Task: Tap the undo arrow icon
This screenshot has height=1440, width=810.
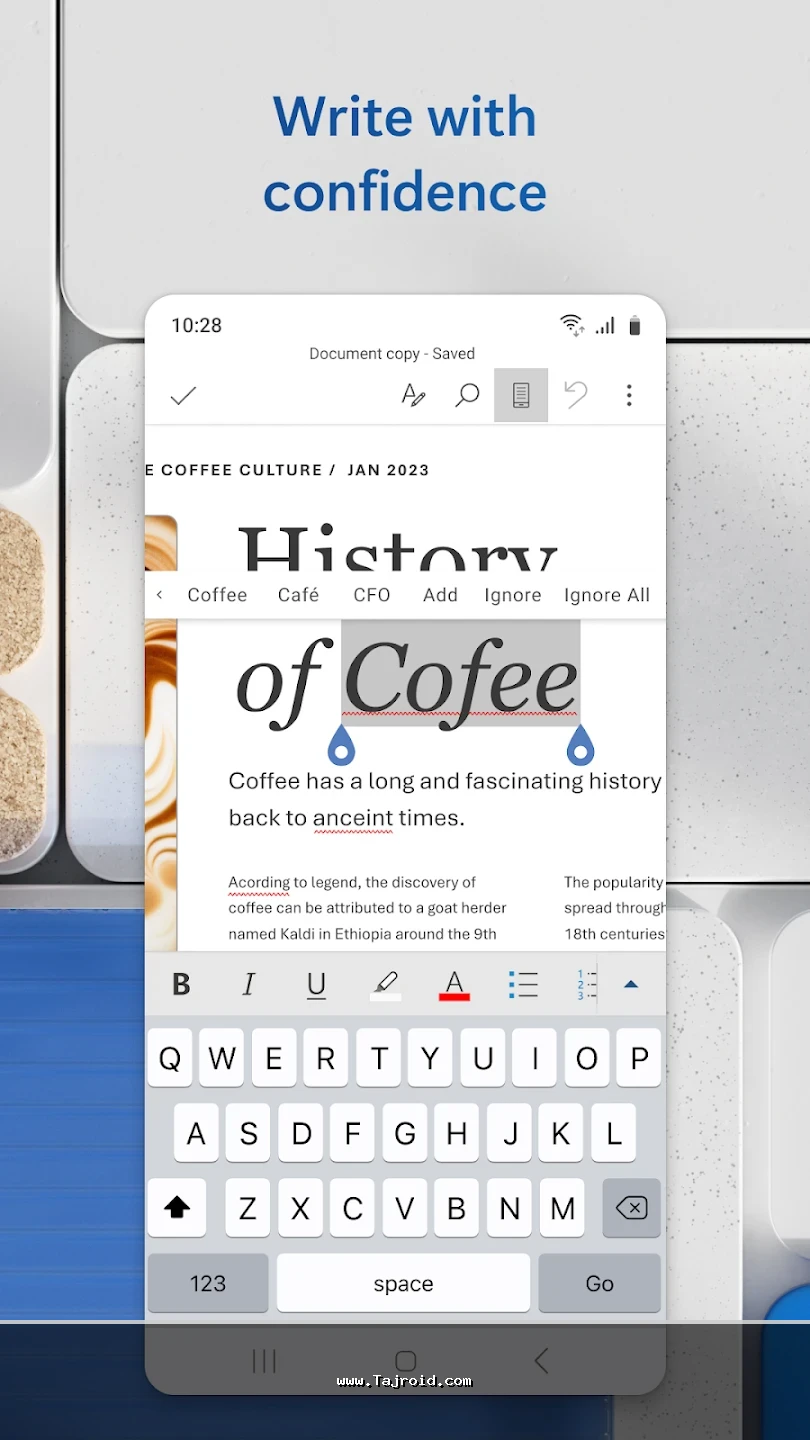Action: [x=576, y=396]
